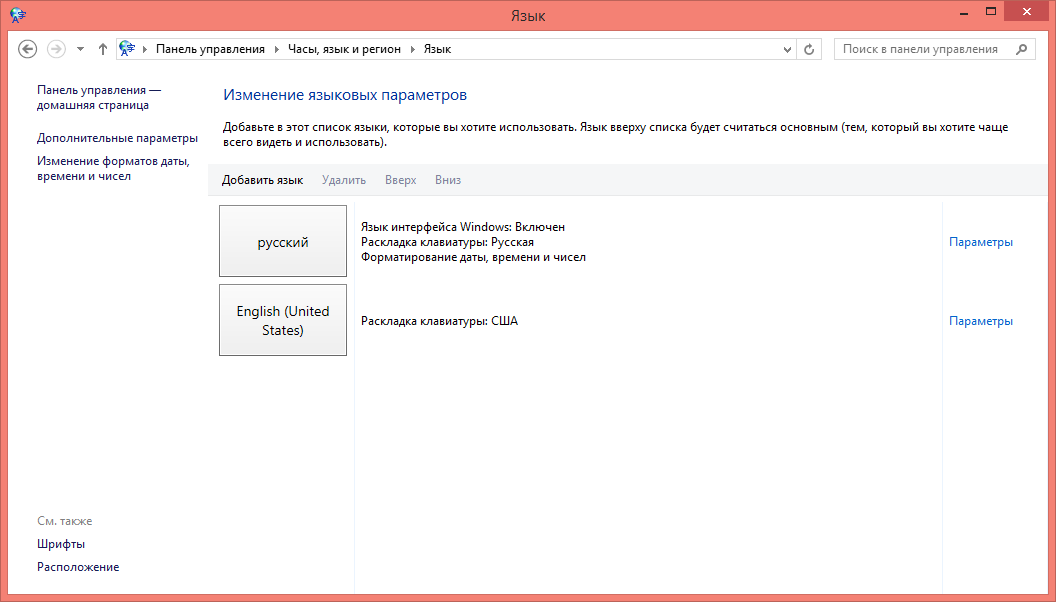Open Панель управления — домашняя страница link
The height and width of the screenshot is (602, 1056).
point(99,98)
